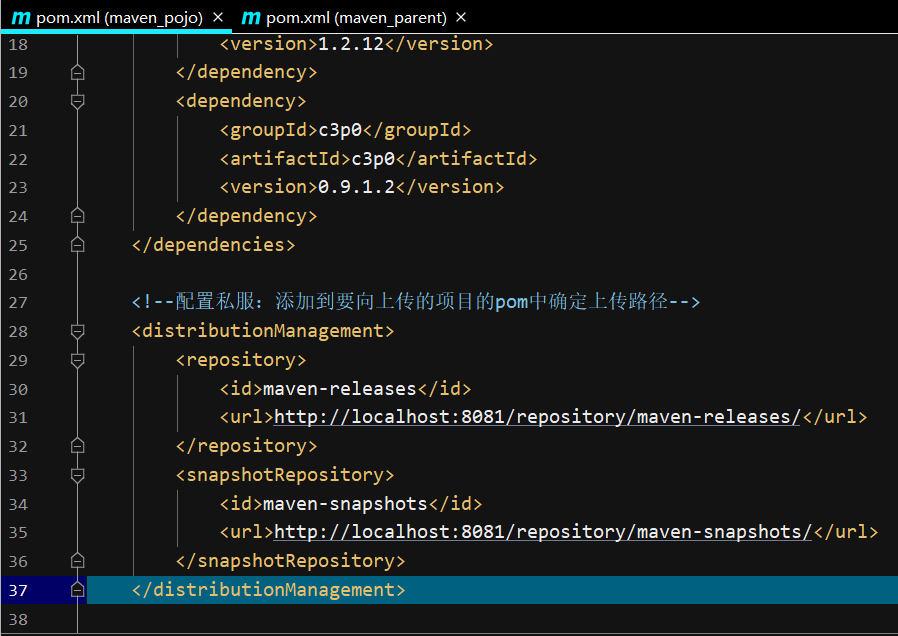Click Maven icon on maven_pojo tab
The height and width of the screenshot is (636, 898).
pyautogui.click(x=21, y=18)
